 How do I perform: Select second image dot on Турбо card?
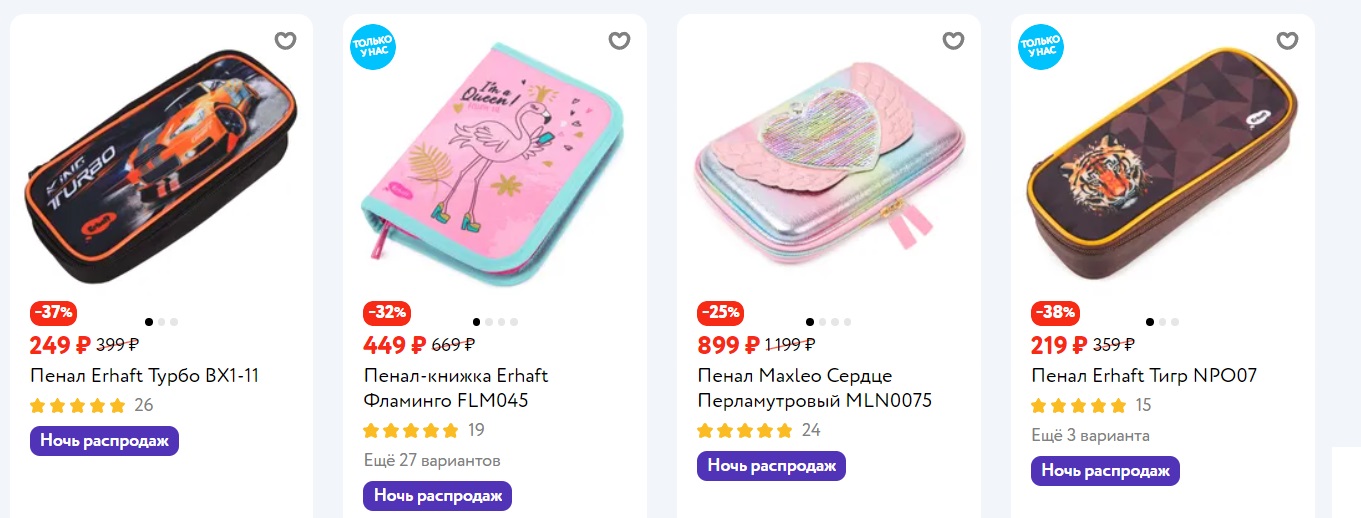[162, 322]
